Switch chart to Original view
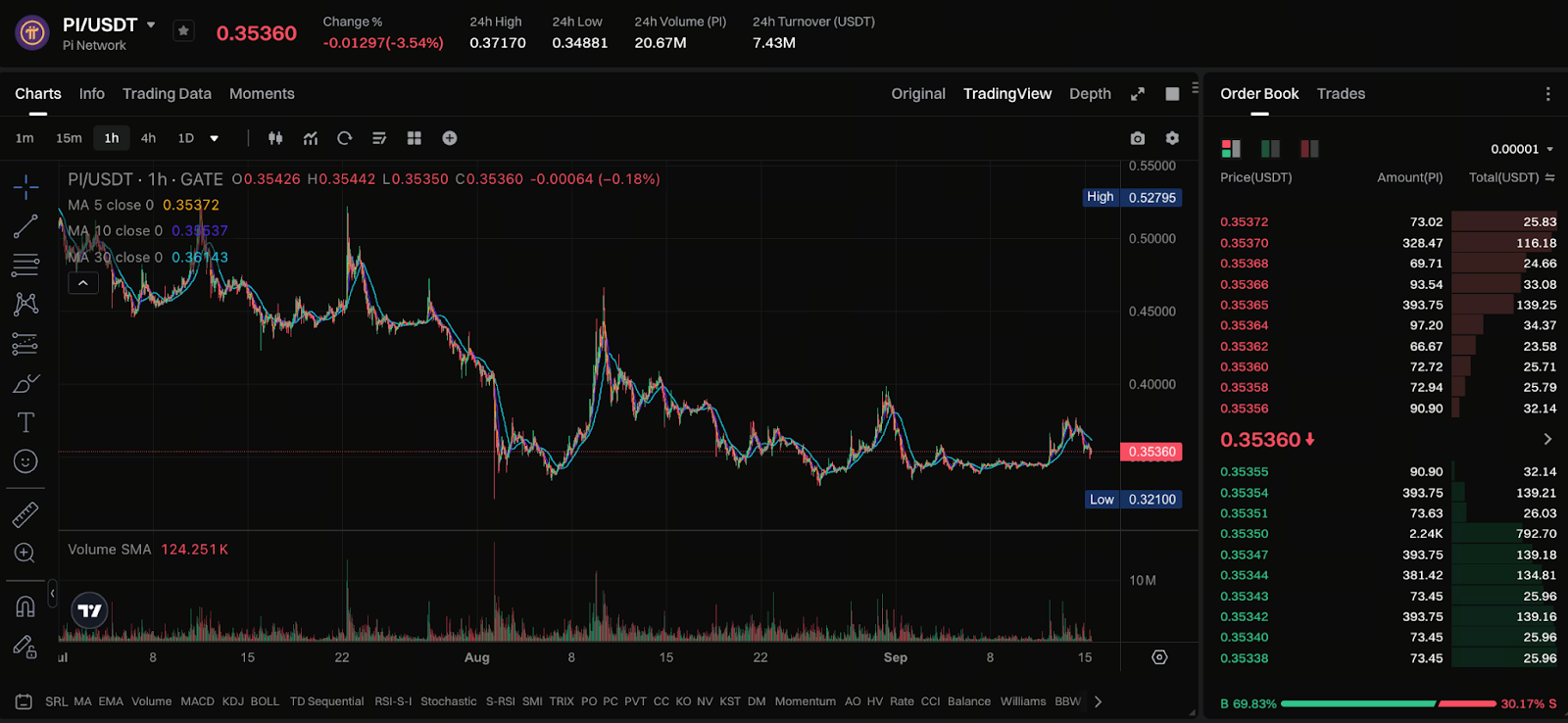Image resolution: width=1568 pixels, height=723 pixels. [x=918, y=94]
